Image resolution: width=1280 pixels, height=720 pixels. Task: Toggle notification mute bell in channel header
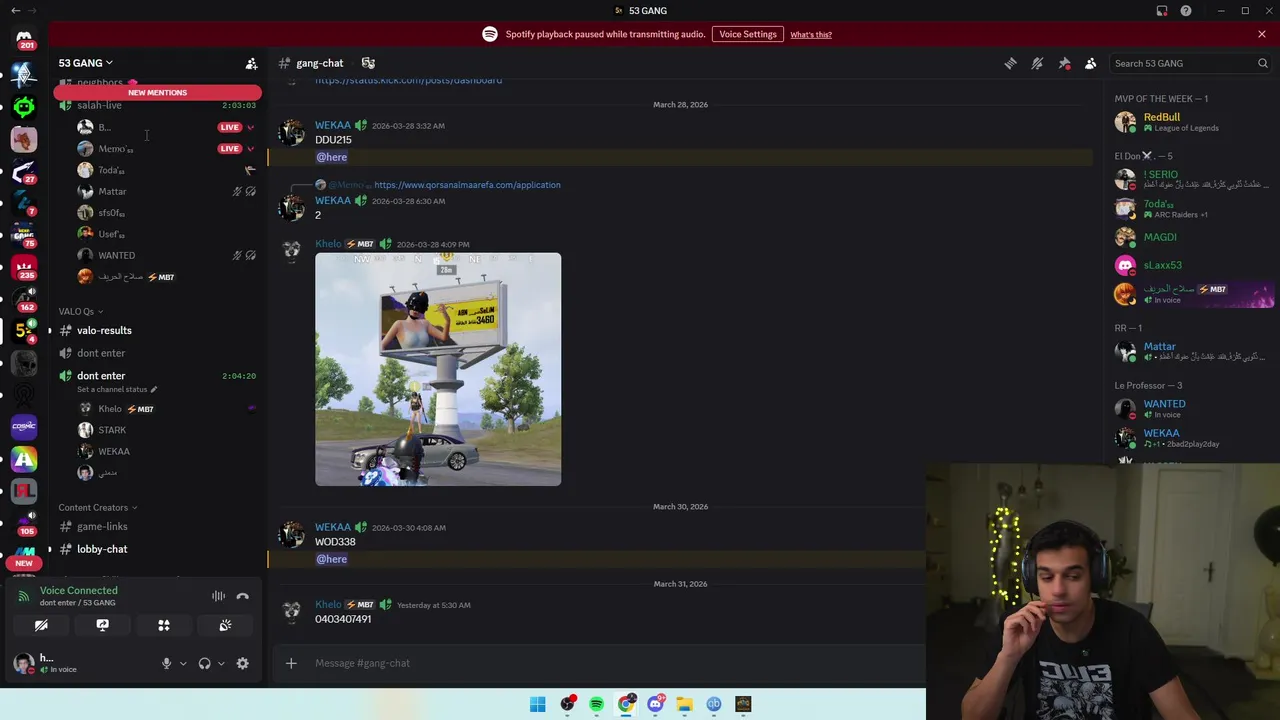tap(1037, 63)
